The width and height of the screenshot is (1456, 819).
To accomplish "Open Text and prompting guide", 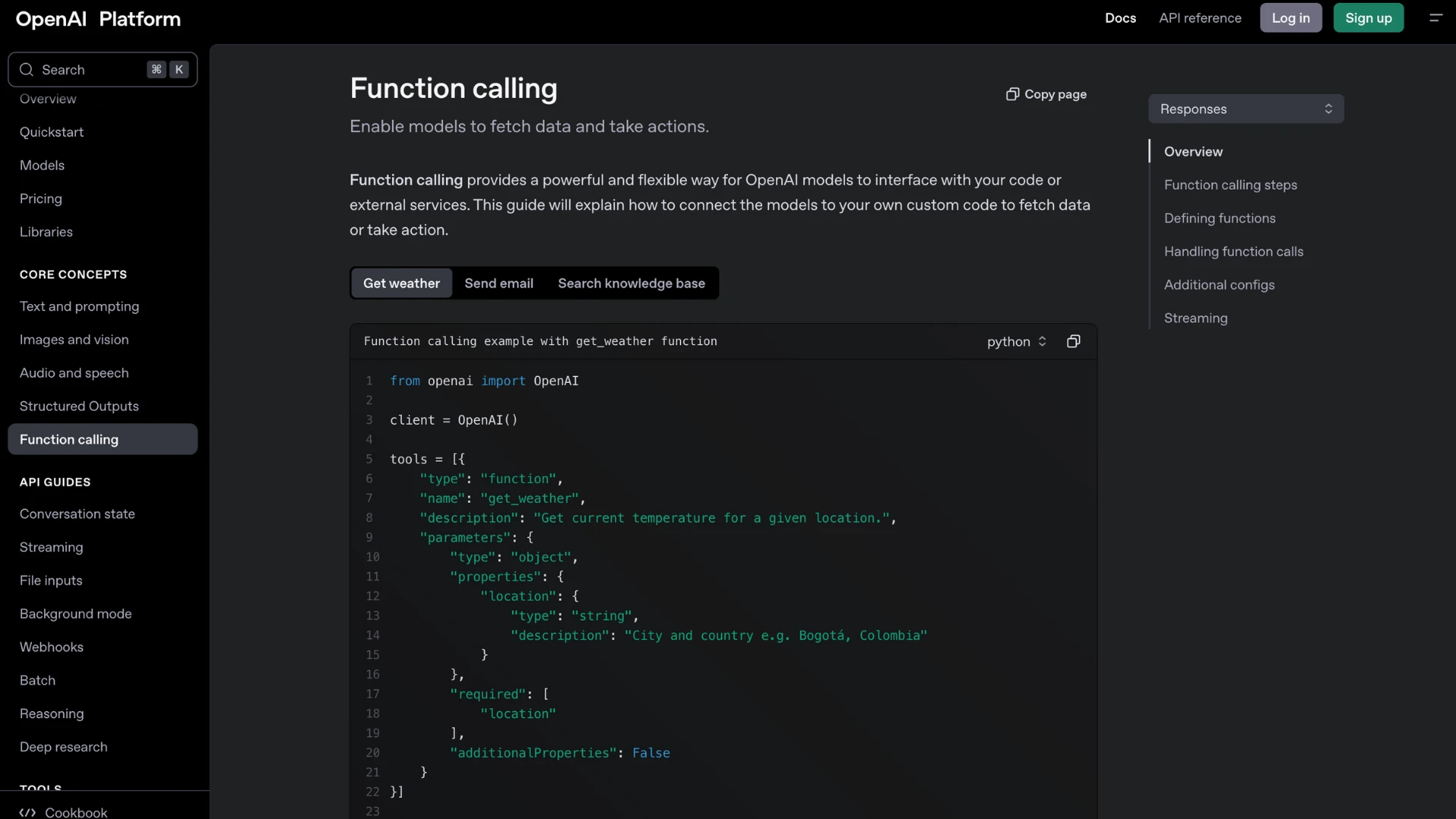I will coord(79,306).
